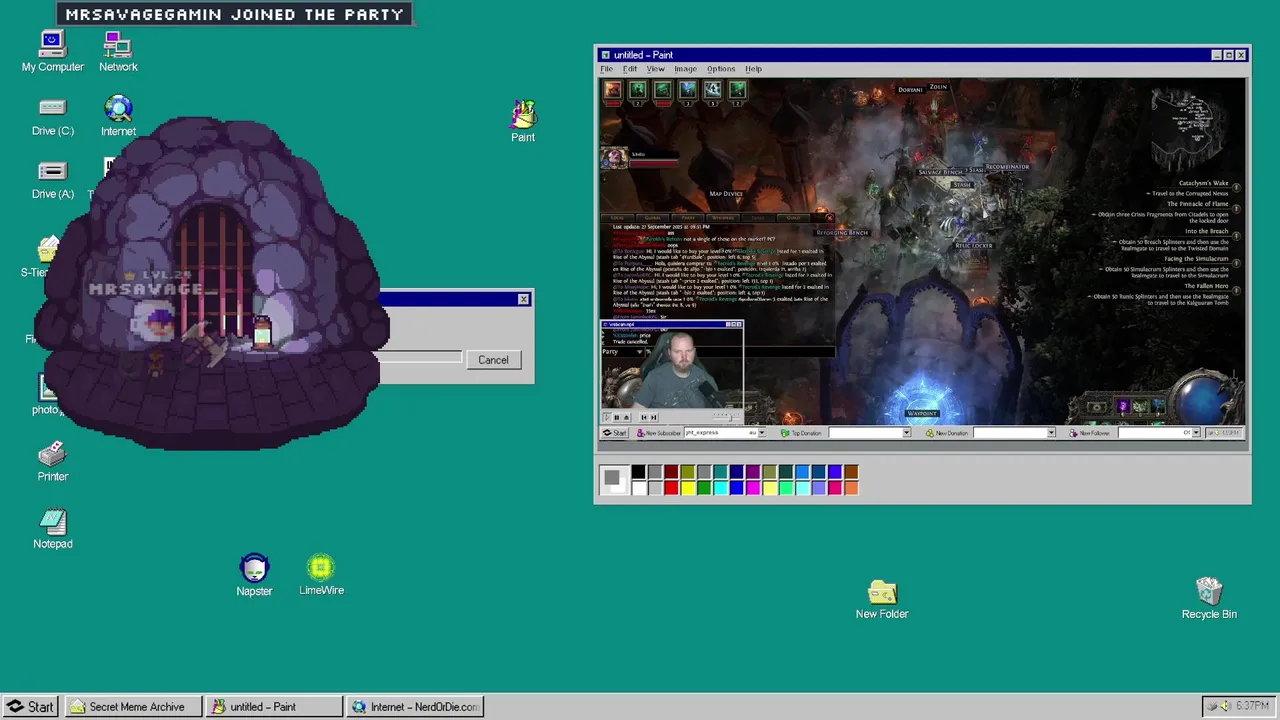
Task: Click the New Follower icon in overlay bar
Action: click(1074, 433)
